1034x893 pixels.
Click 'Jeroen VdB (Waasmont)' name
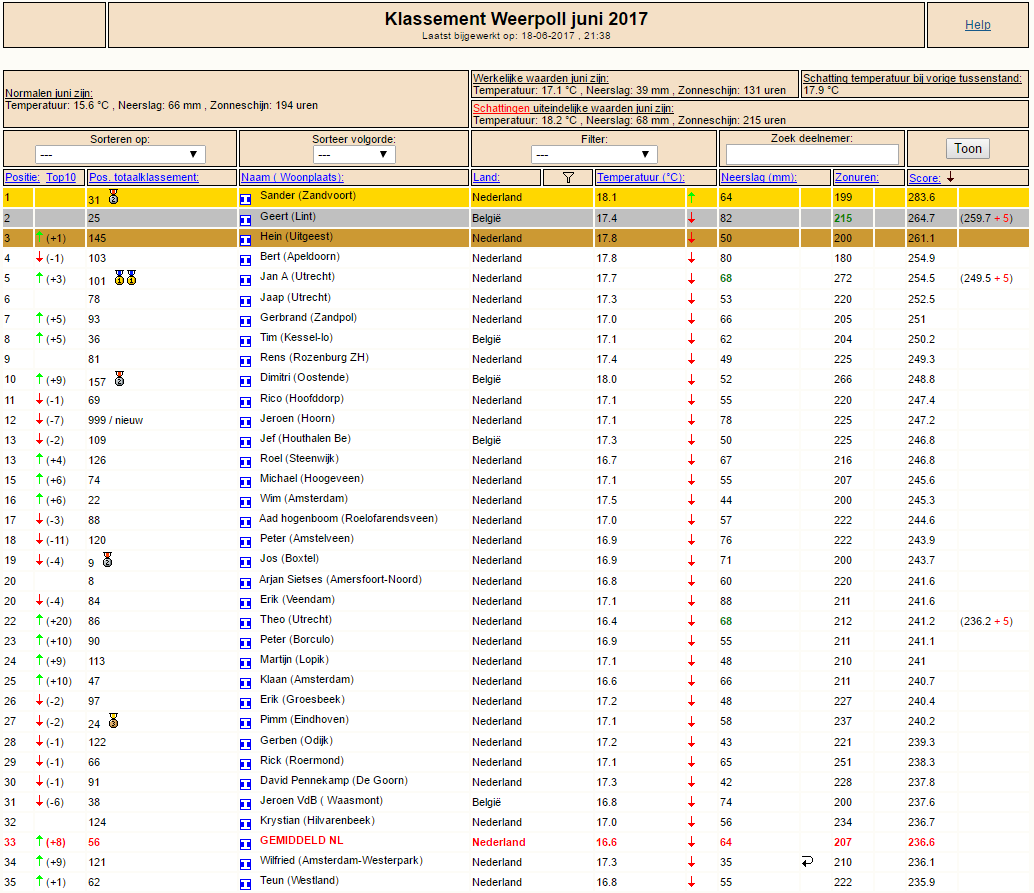point(321,801)
